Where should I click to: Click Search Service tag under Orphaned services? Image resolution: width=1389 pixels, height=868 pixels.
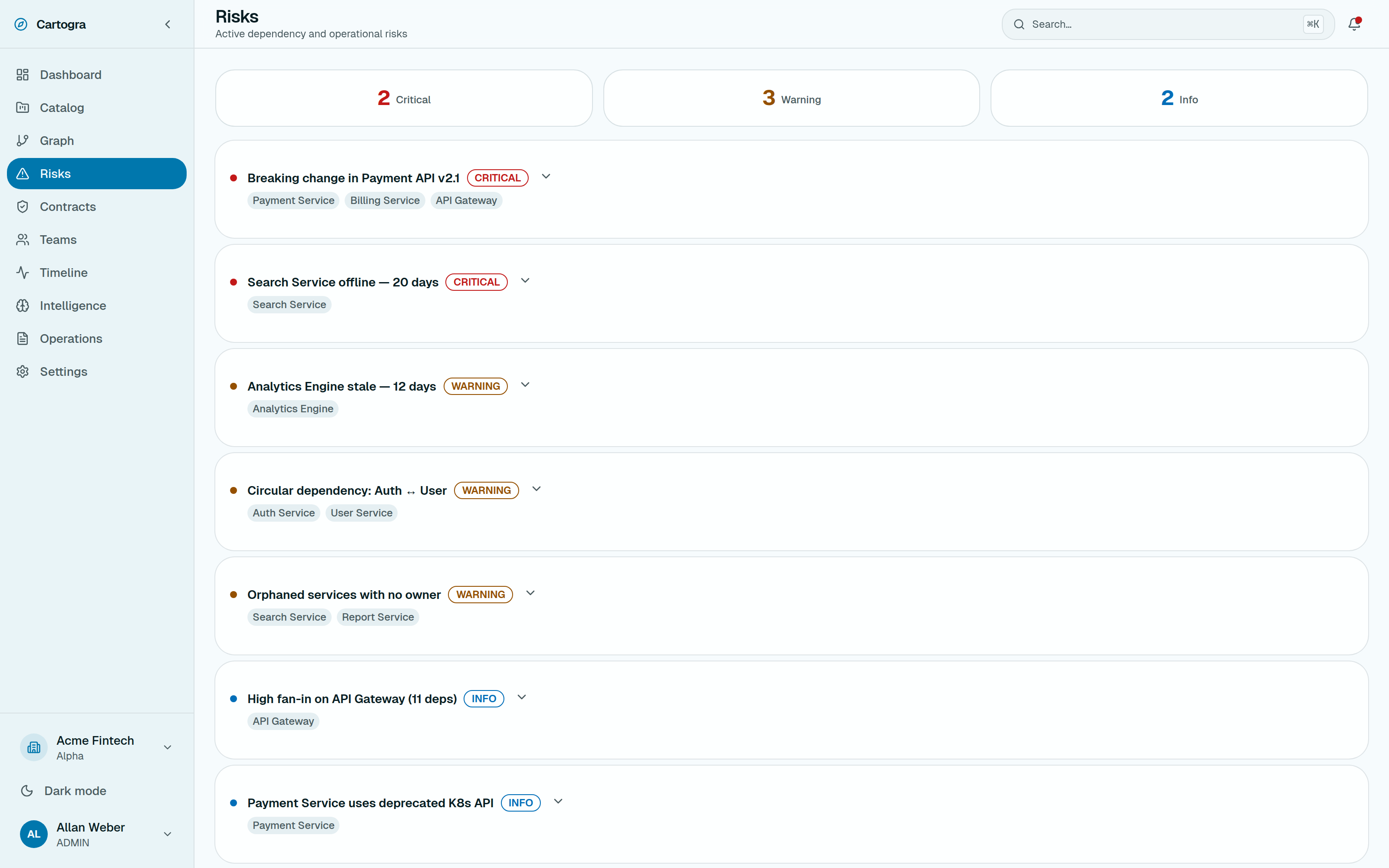(289, 617)
